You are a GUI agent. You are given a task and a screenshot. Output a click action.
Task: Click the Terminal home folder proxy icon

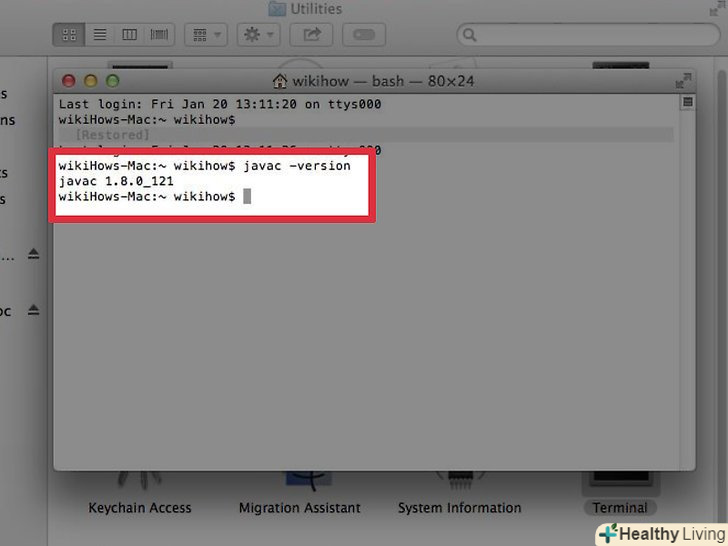[280, 81]
